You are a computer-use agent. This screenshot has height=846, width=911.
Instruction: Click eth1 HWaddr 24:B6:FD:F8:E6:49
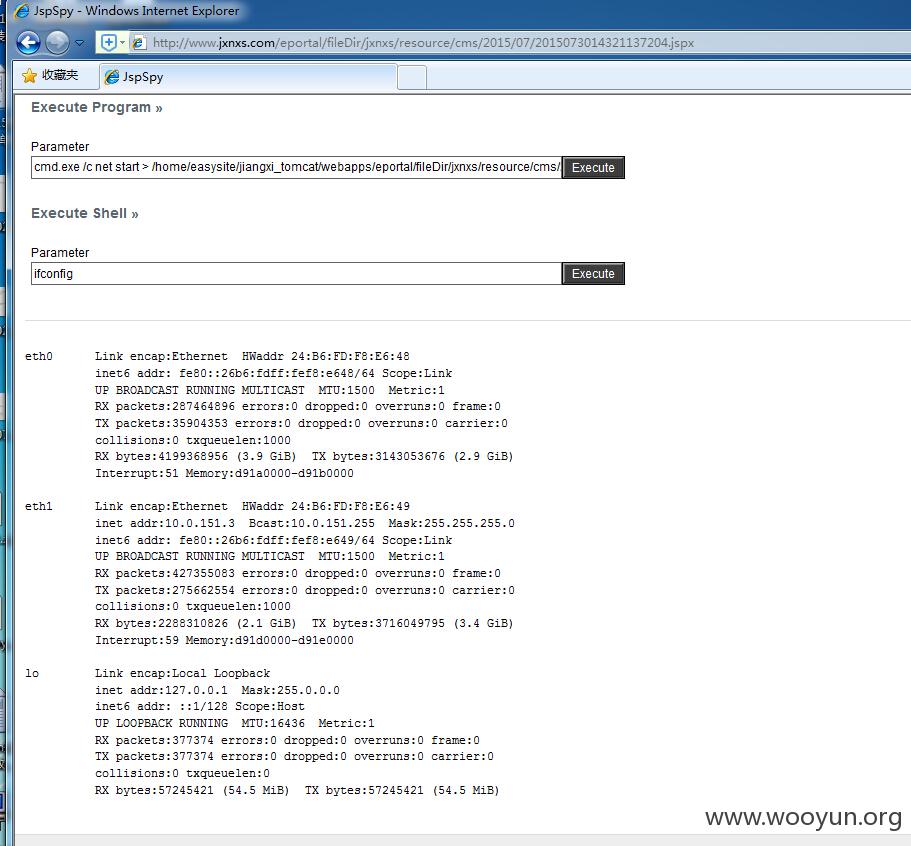325,506
